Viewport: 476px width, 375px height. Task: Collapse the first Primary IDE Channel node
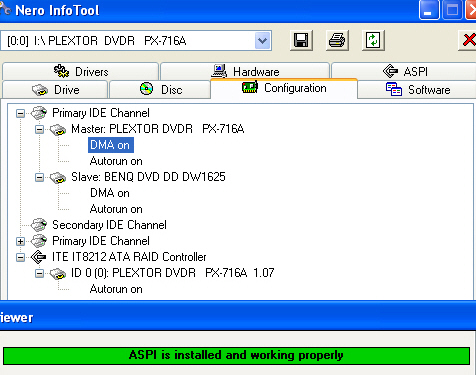pos(20,113)
